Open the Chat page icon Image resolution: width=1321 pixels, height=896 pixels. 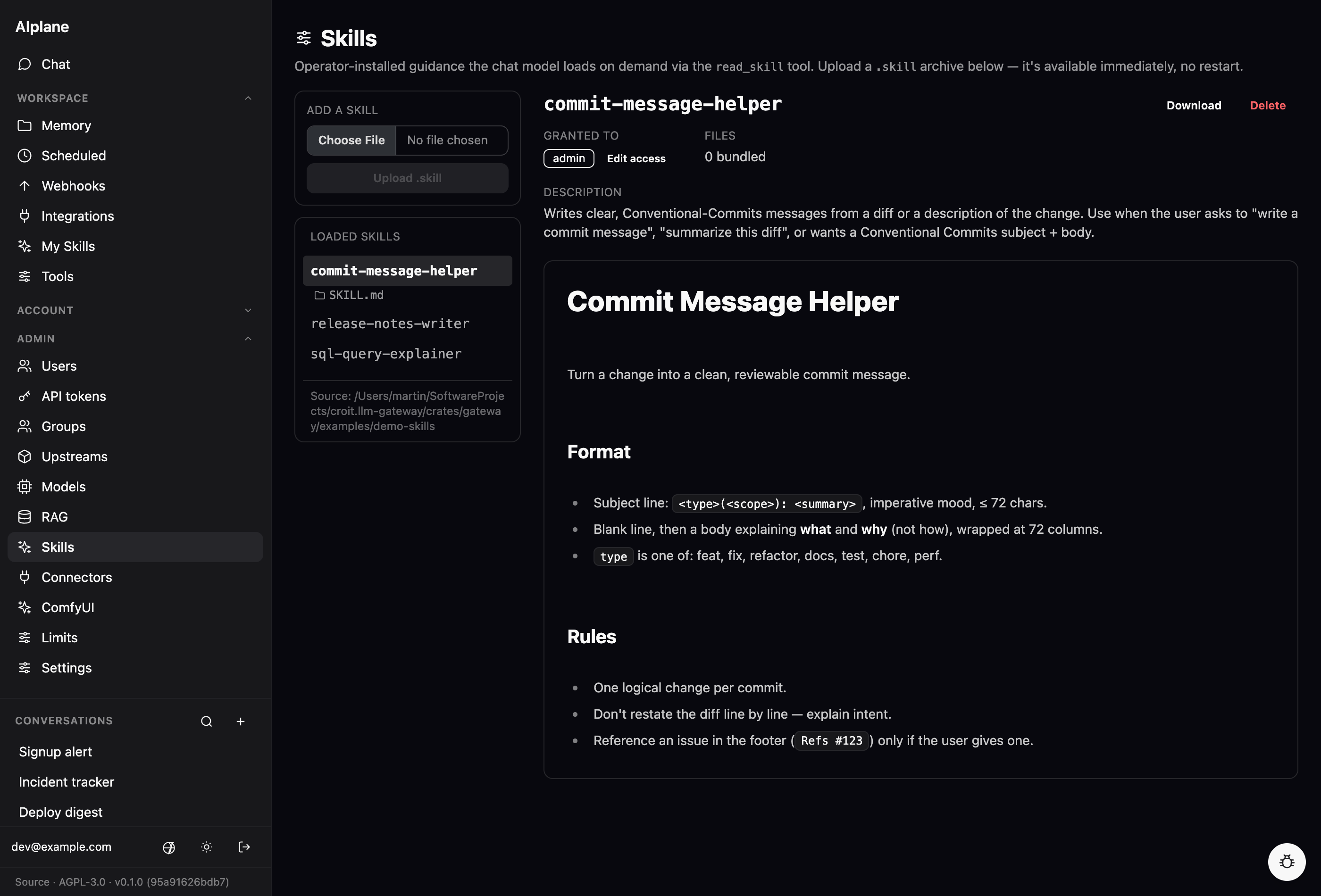(x=25, y=64)
